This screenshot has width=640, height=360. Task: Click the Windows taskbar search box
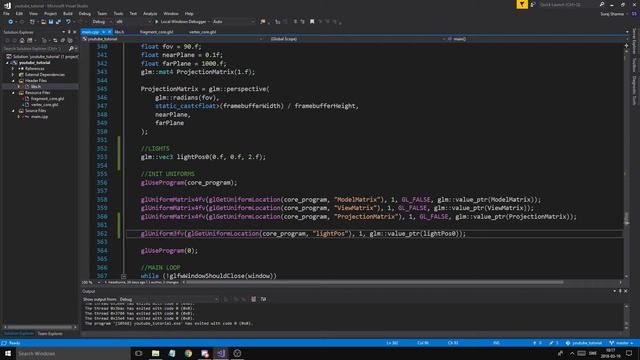(73, 353)
